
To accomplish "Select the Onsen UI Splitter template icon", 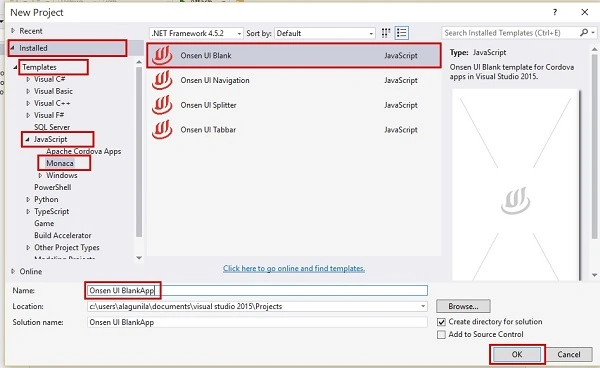I will (x=162, y=105).
